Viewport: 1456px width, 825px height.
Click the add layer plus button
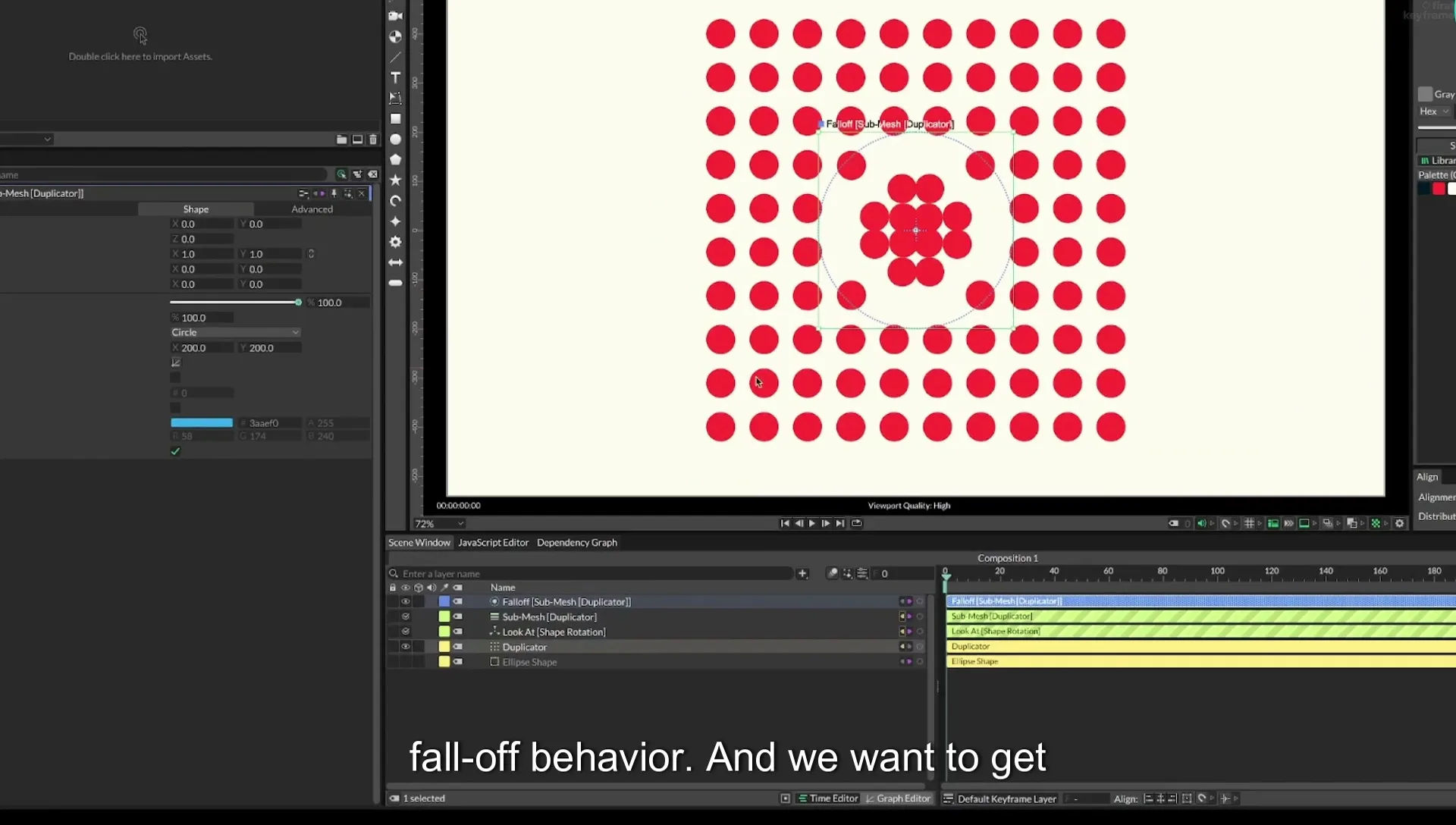[802, 574]
